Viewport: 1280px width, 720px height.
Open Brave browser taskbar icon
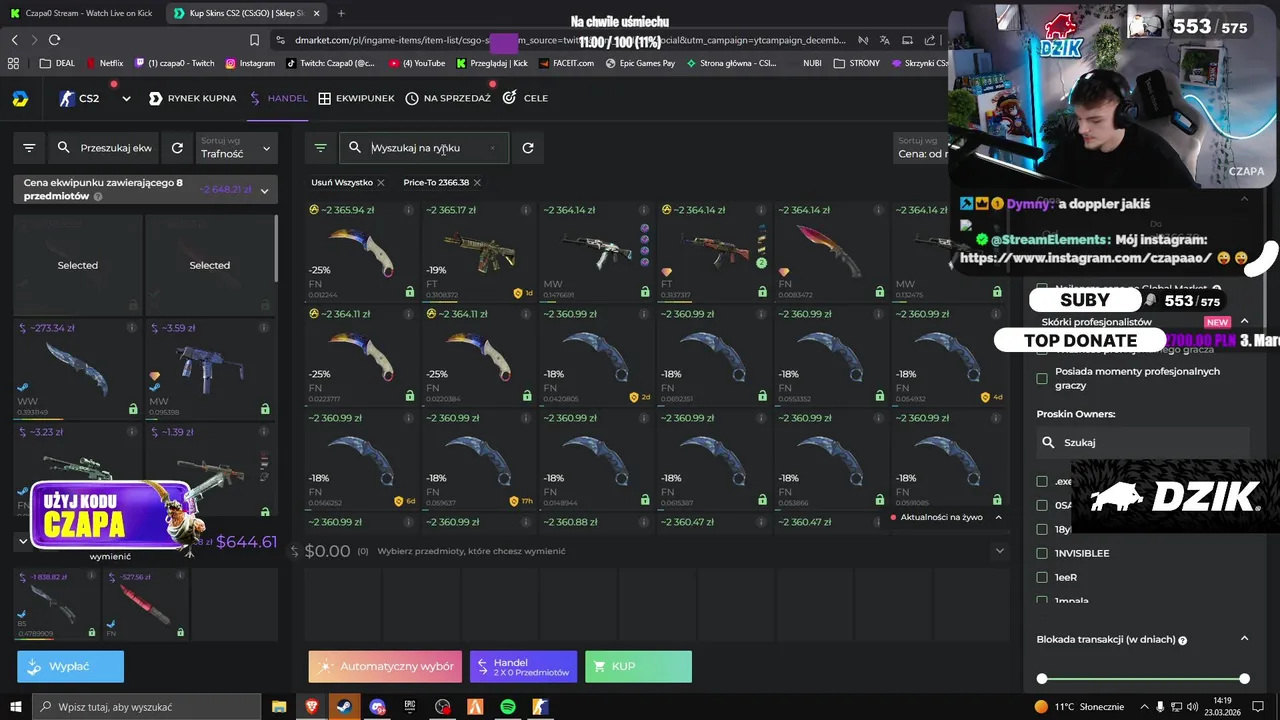coord(312,707)
